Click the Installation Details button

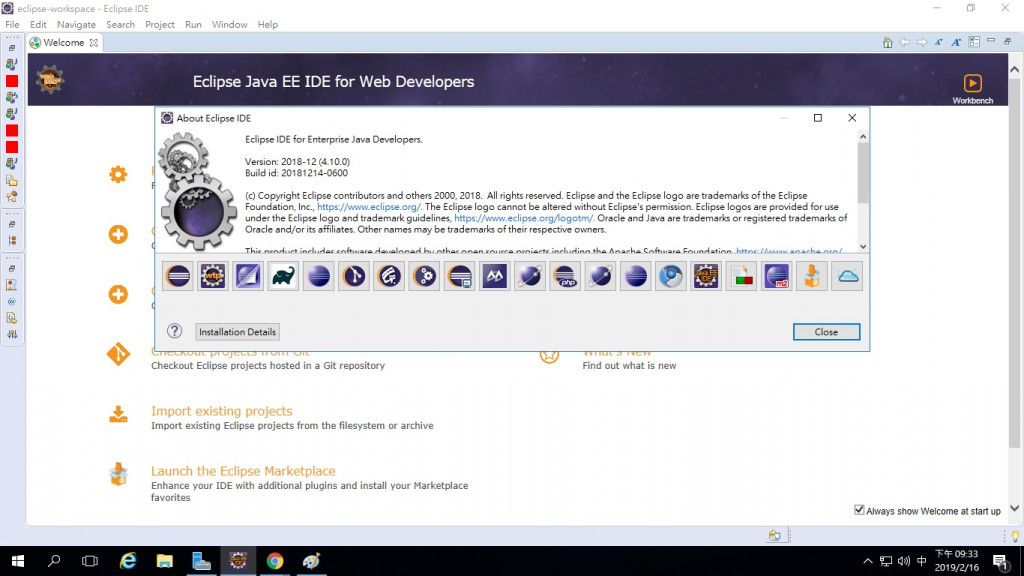pyautogui.click(x=237, y=332)
